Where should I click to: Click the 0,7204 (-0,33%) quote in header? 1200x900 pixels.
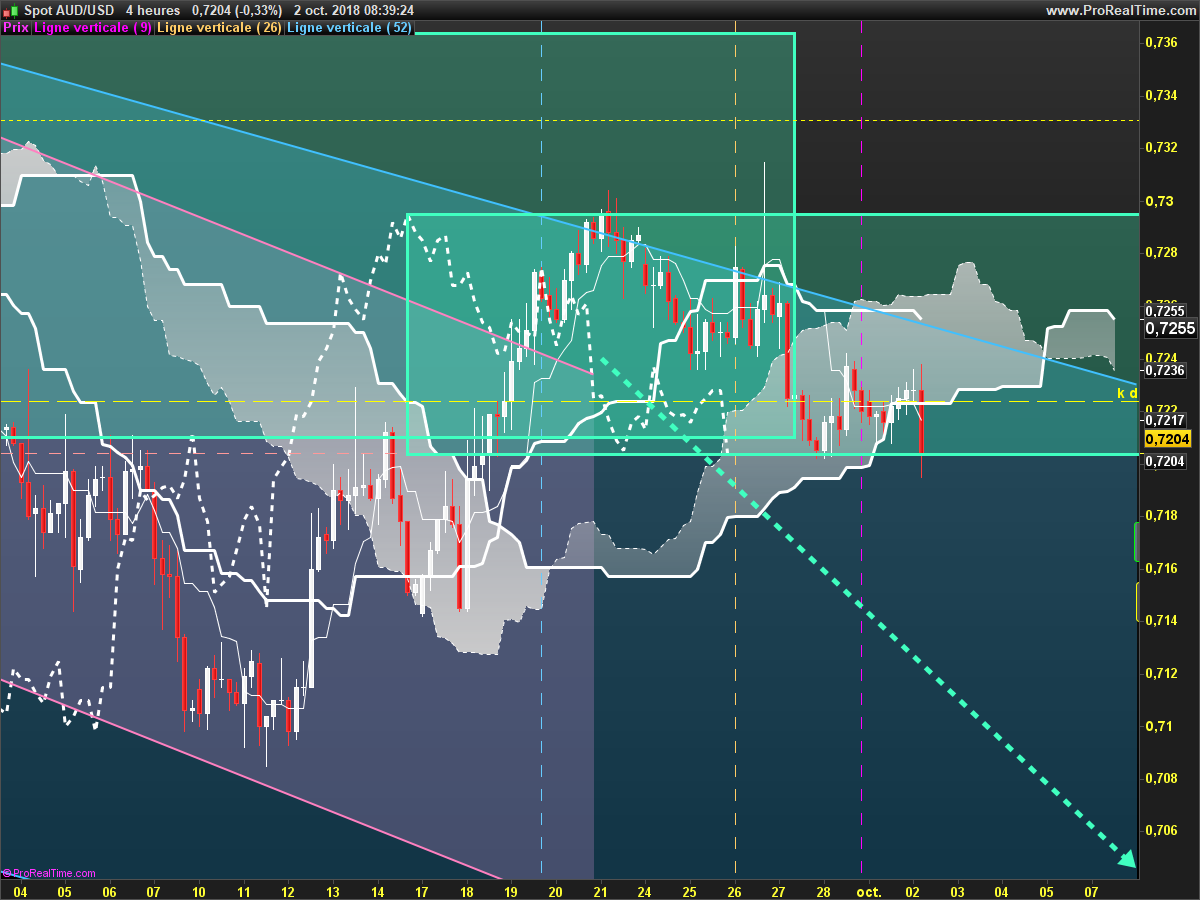tap(237, 10)
